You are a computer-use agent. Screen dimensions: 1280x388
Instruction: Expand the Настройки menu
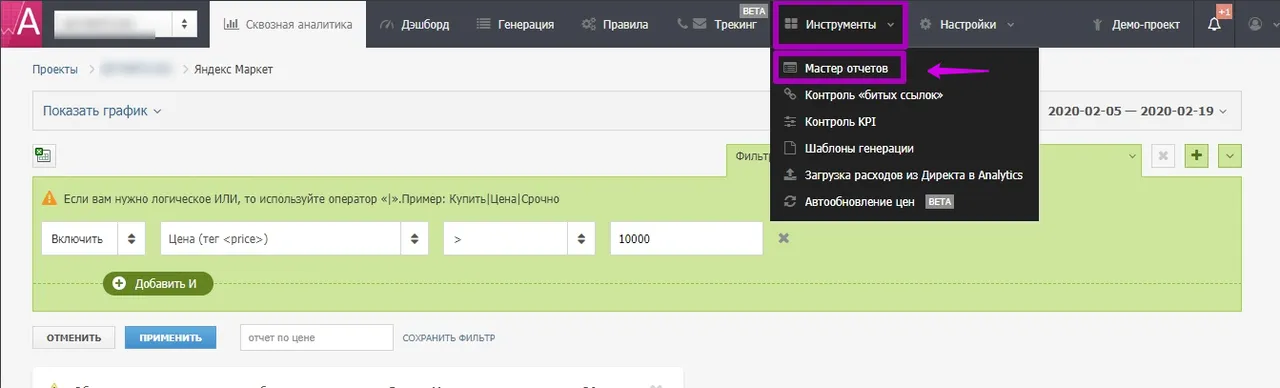pyautogui.click(x=967, y=24)
